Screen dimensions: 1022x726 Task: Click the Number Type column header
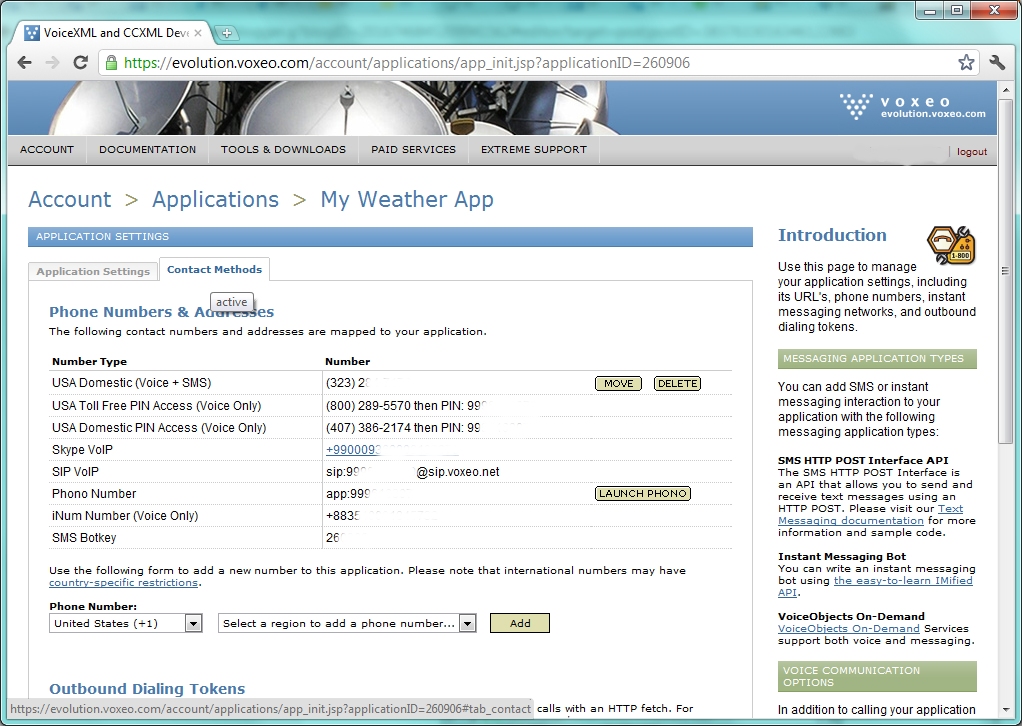[89, 362]
